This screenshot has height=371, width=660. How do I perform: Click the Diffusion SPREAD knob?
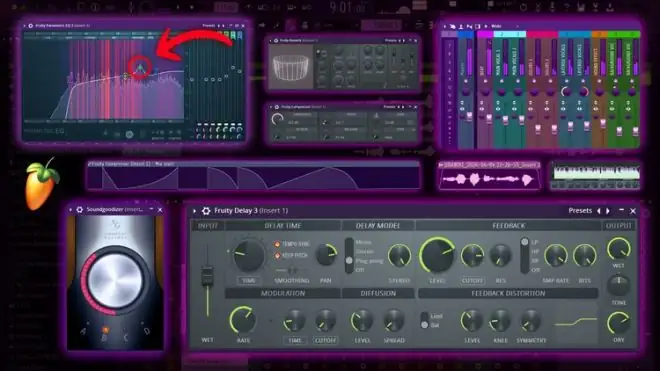point(394,321)
